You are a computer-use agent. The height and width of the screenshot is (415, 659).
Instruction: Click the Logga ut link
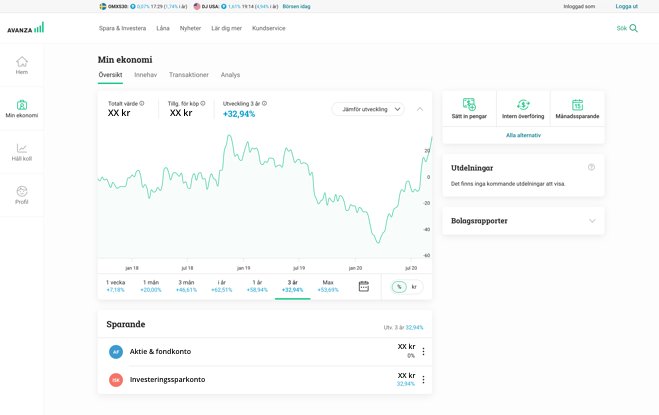point(626,6)
